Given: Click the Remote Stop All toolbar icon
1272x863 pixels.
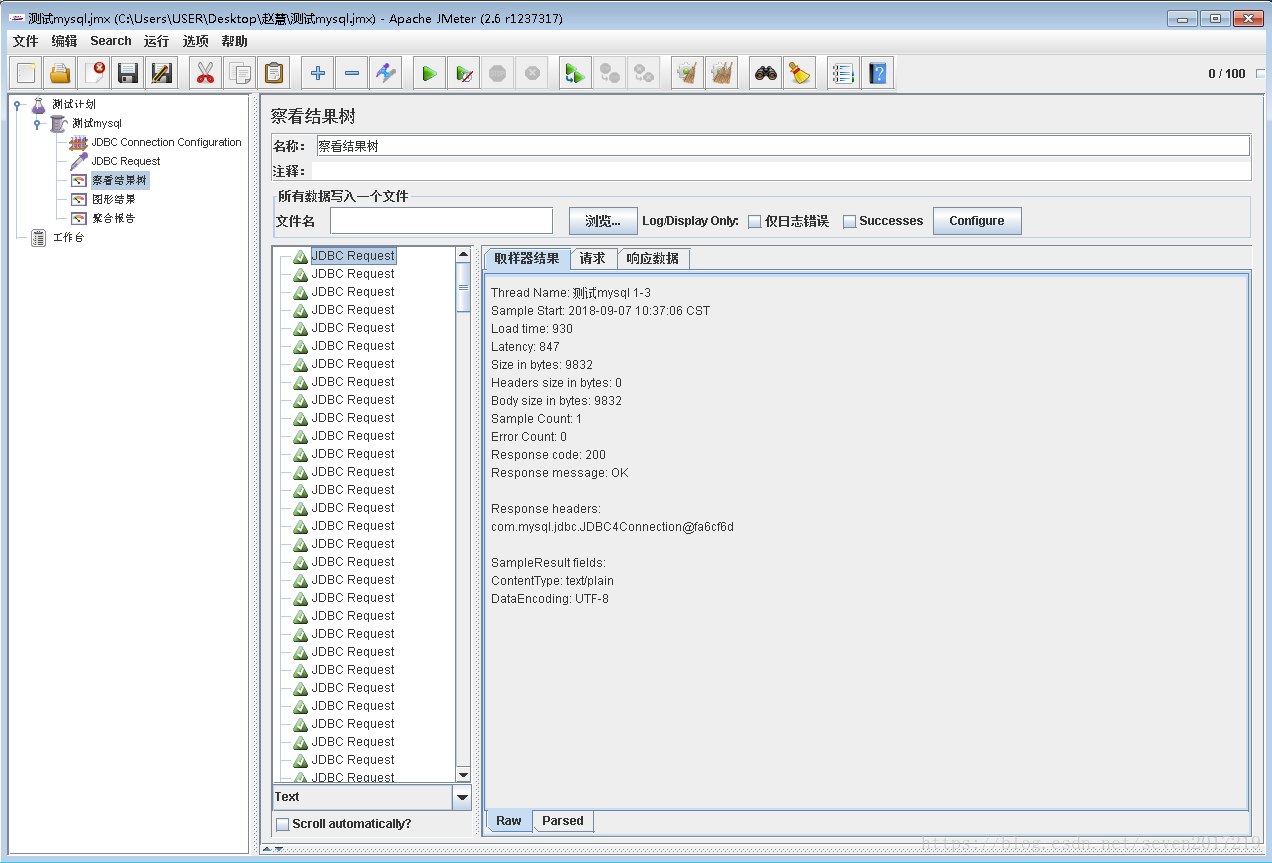Looking at the screenshot, I should [610, 73].
